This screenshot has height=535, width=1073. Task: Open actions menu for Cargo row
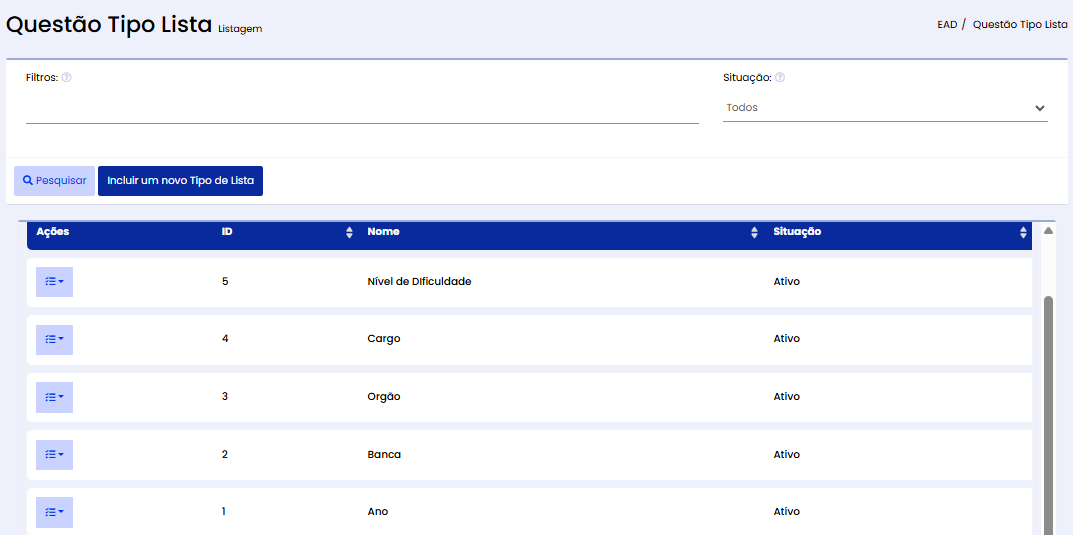[x=54, y=339]
